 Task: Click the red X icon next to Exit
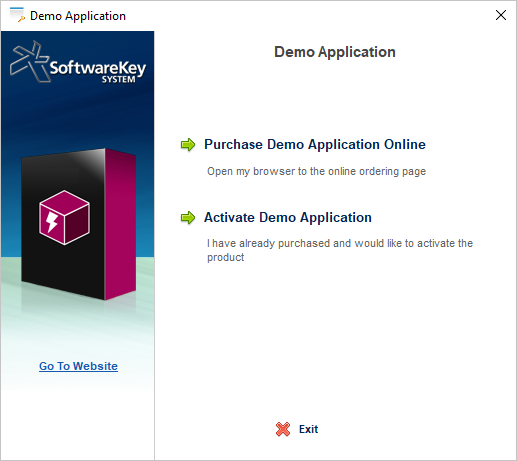click(x=283, y=429)
